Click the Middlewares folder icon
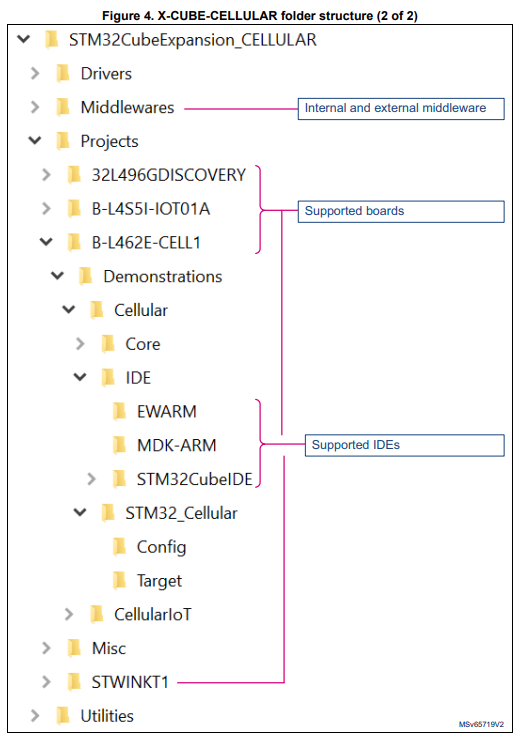518x745 pixels. (x=63, y=107)
